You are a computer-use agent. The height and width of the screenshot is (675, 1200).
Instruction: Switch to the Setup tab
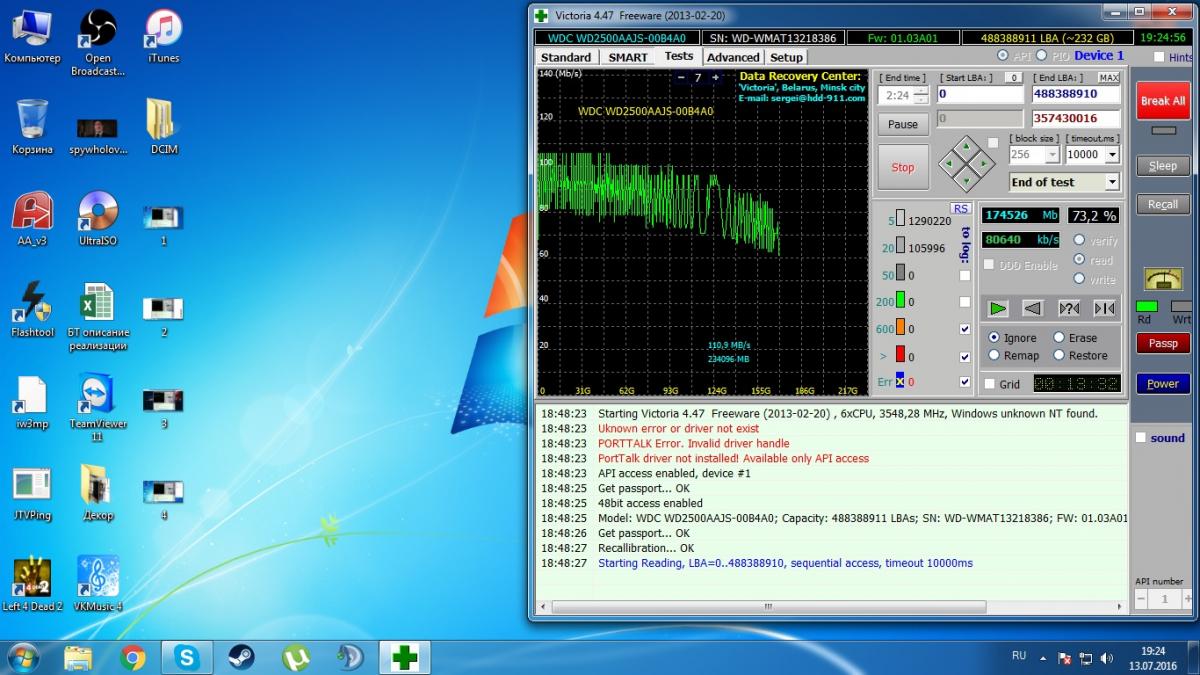[787, 57]
